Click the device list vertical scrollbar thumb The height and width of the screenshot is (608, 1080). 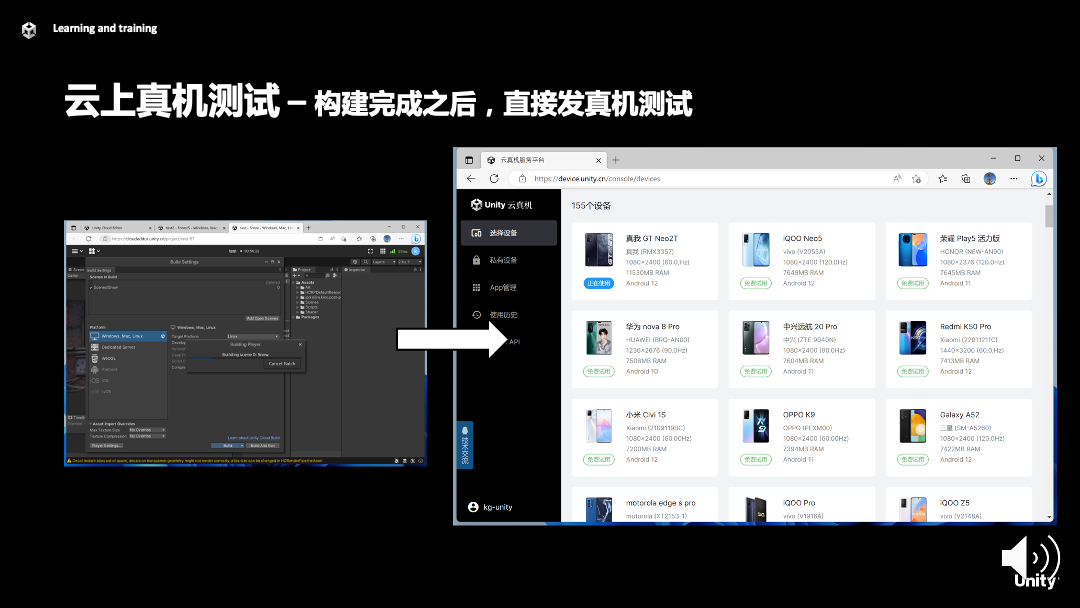click(x=1049, y=216)
